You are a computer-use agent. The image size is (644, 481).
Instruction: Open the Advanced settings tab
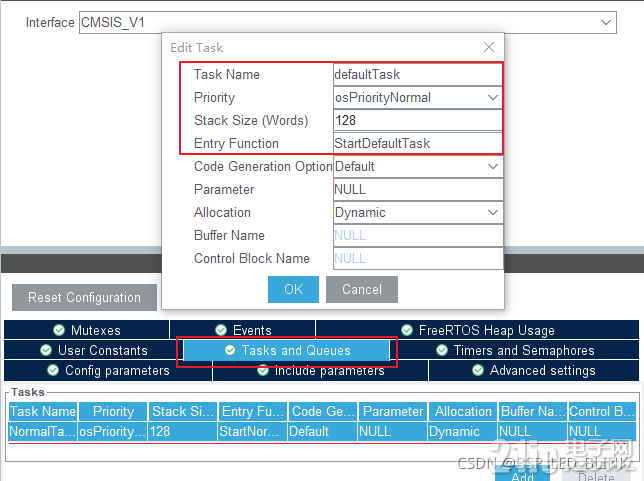click(534, 371)
